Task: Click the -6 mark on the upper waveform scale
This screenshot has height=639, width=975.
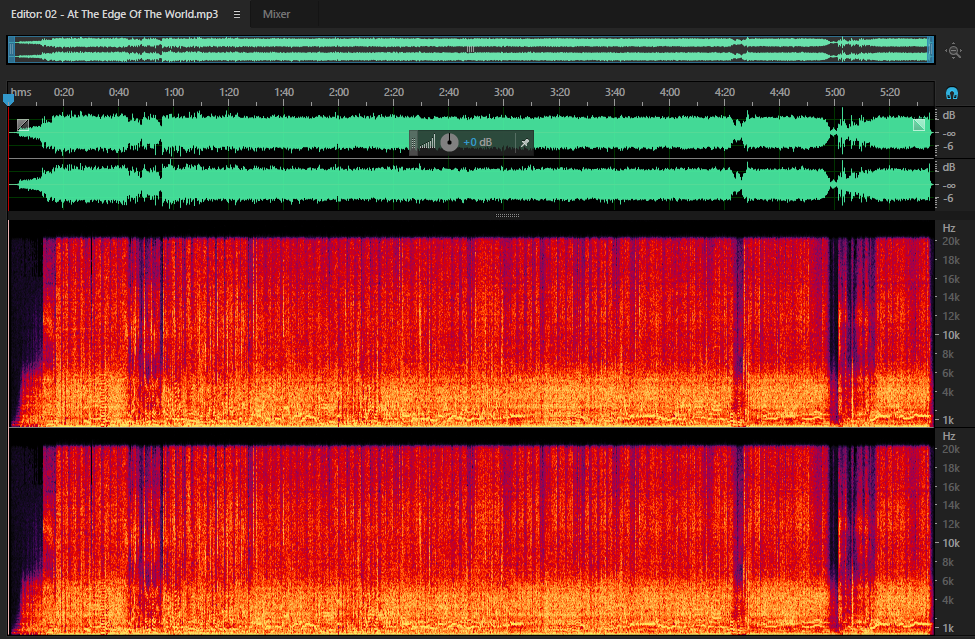Action: pyautogui.click(x=948, y=147)
